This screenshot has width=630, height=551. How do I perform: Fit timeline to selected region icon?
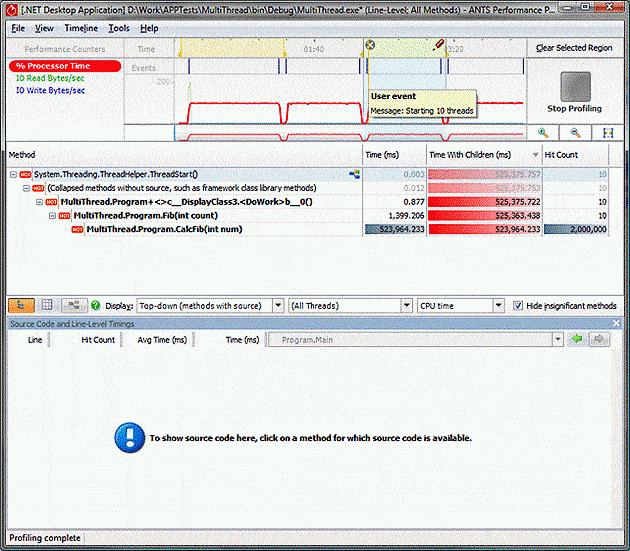(608, 133)
